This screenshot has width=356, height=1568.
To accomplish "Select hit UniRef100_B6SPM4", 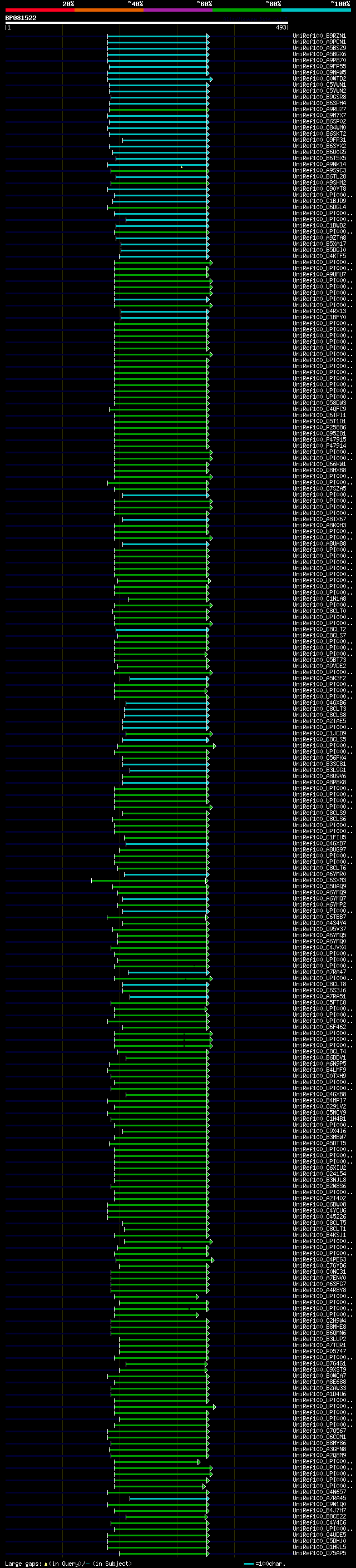I will pos(319,103).
